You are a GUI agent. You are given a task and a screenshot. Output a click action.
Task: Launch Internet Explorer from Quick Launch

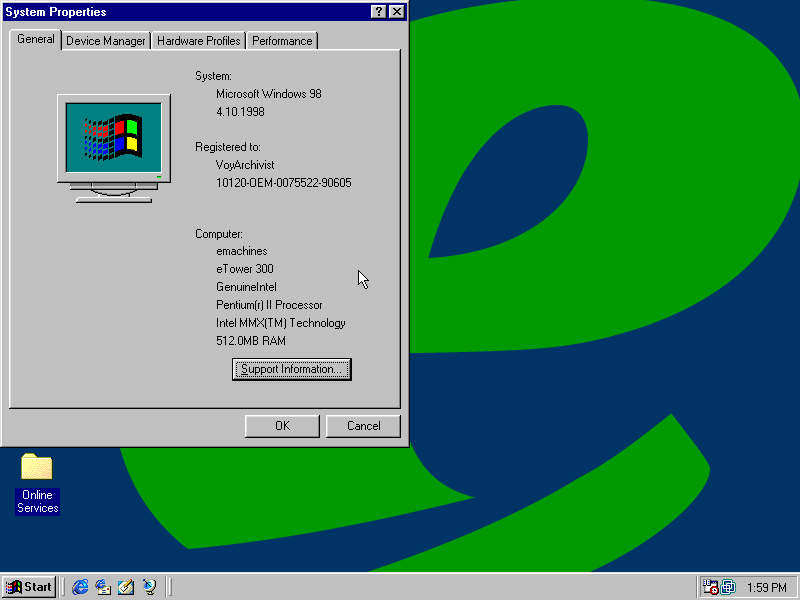[x=80, y=587]
